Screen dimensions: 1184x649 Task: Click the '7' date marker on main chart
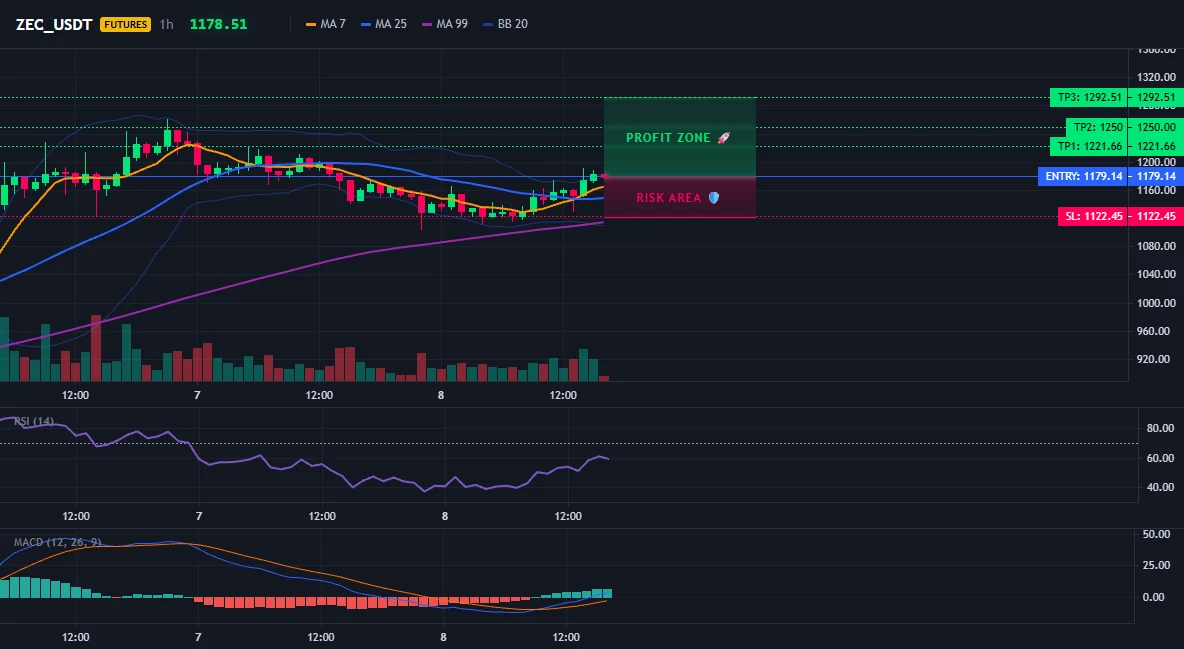[x=197, y=395]
